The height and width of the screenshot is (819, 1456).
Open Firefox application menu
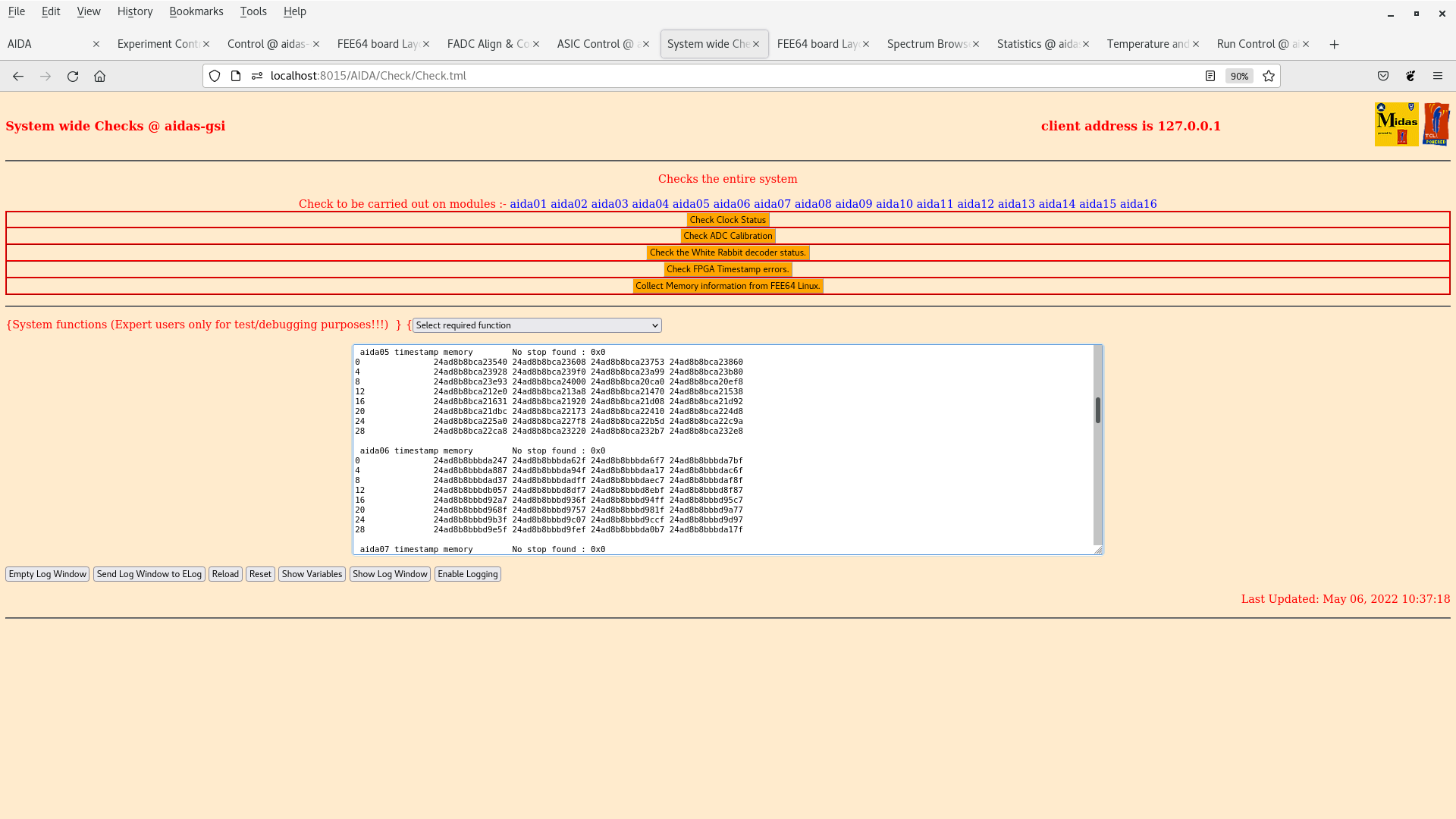[1438, 76]
